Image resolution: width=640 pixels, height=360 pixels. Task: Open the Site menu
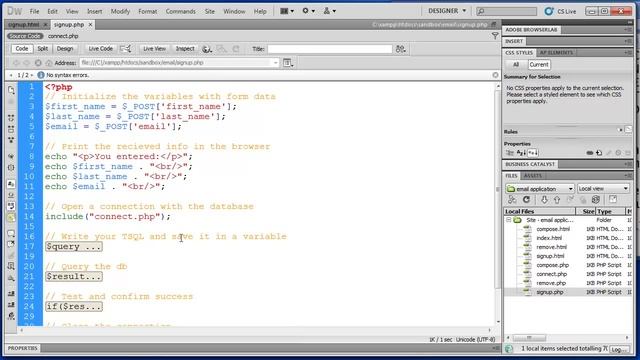point(209,11)
